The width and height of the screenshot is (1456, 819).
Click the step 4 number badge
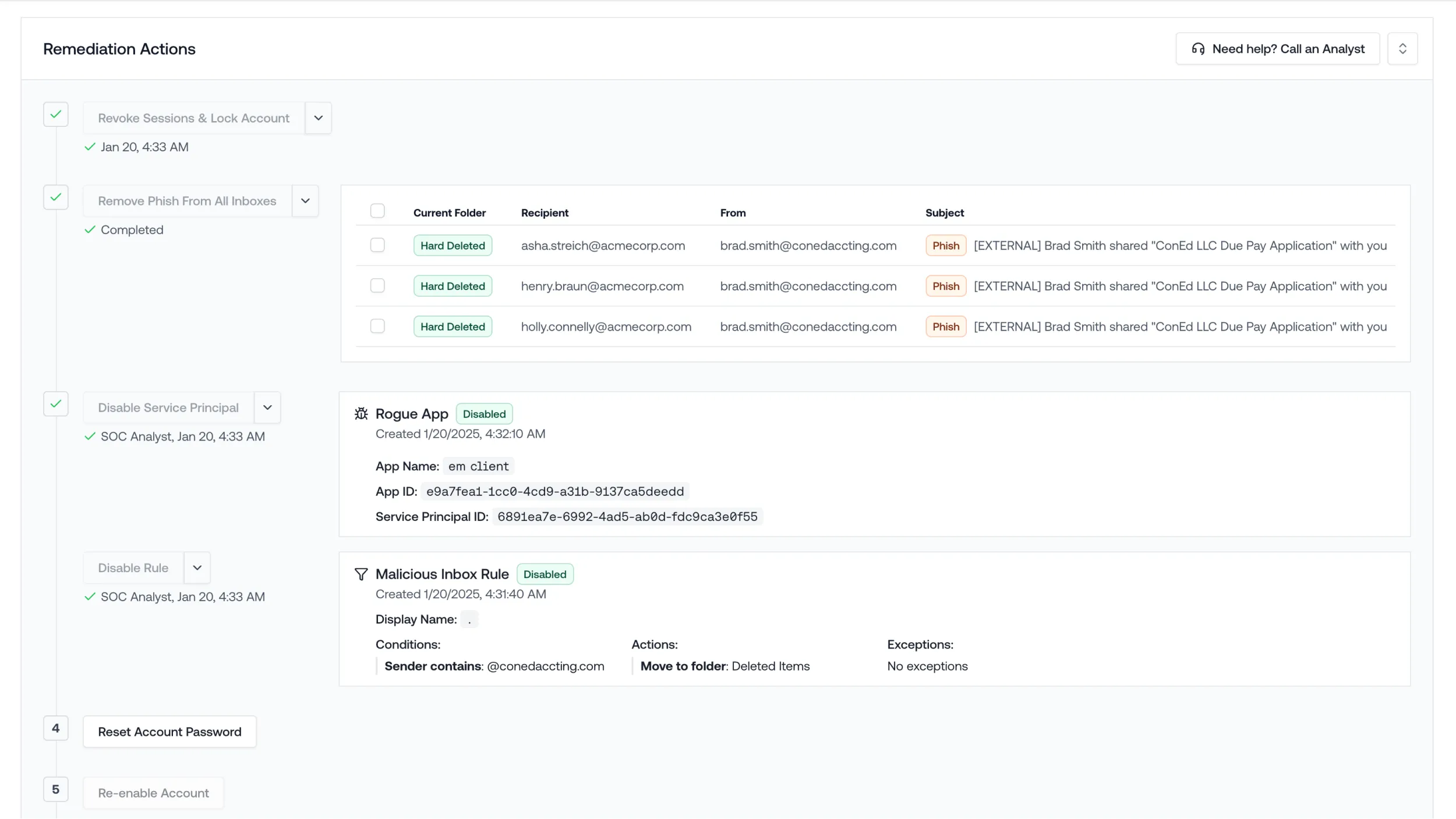click(56, 728)
